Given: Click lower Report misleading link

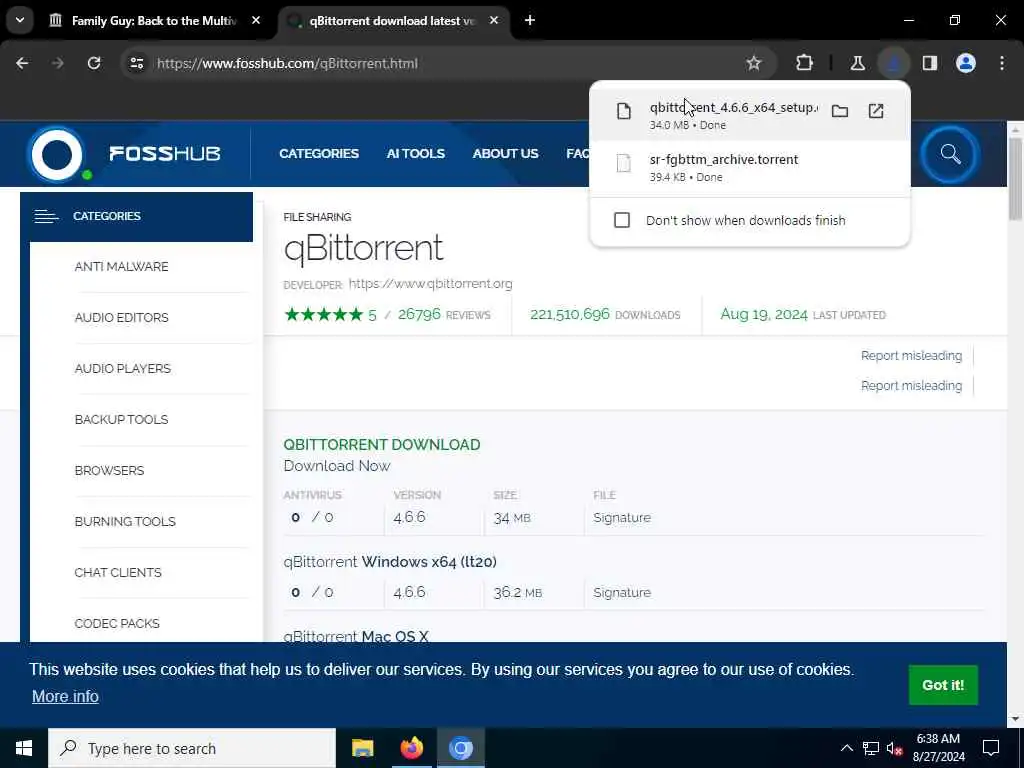Looking at the screenshot, I should pos(911,386).
